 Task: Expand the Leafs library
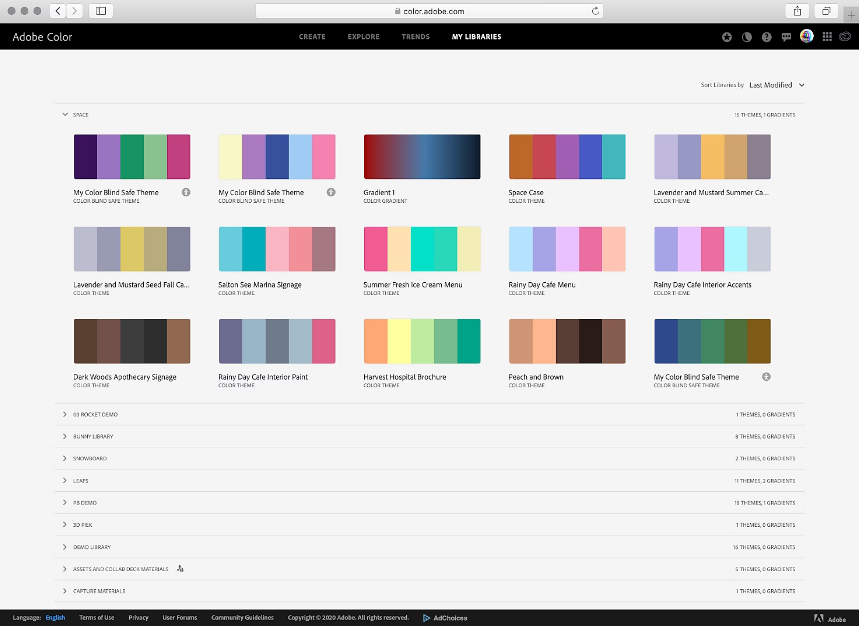coord(65,480)
